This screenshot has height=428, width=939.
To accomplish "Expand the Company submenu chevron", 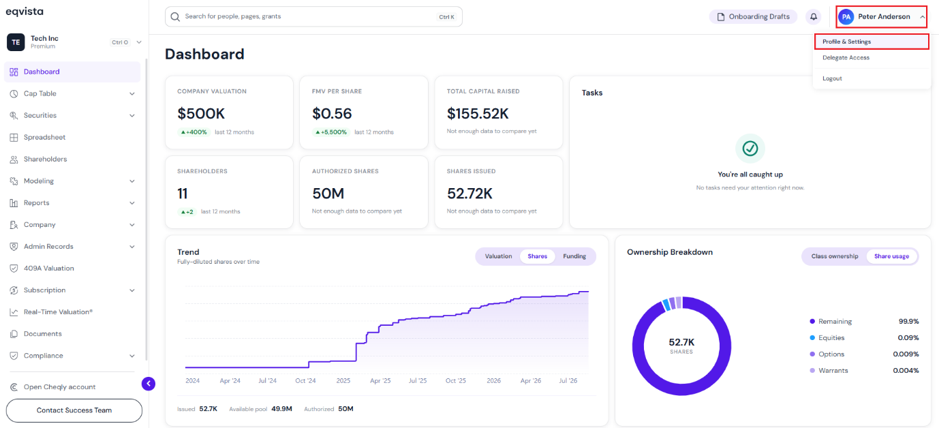I will [x=132, y=225].
